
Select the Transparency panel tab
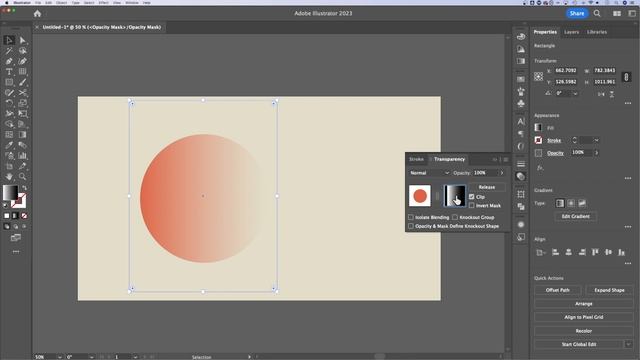[449, 159]
